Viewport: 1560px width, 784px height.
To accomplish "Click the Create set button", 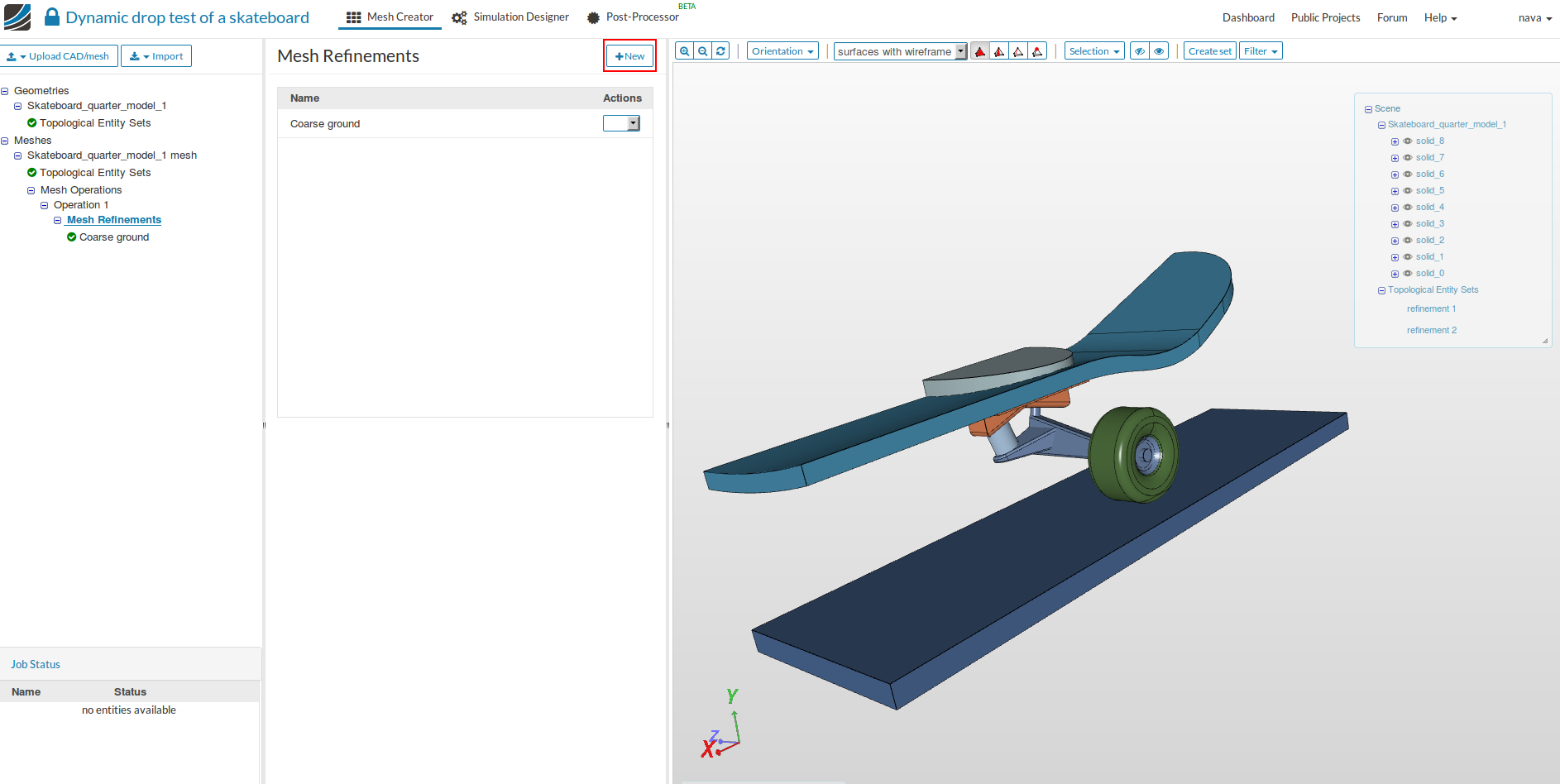I will 1210,51.
